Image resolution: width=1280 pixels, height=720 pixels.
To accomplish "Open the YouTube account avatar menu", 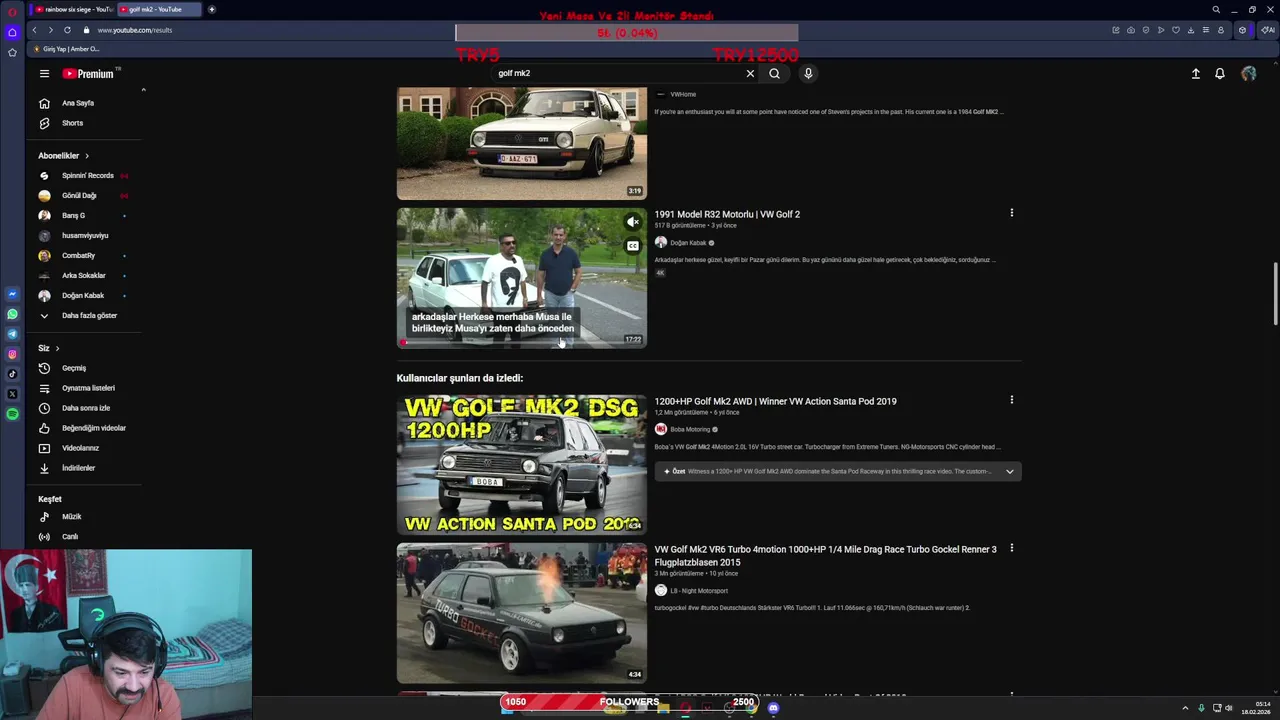I will point(1248,73).
